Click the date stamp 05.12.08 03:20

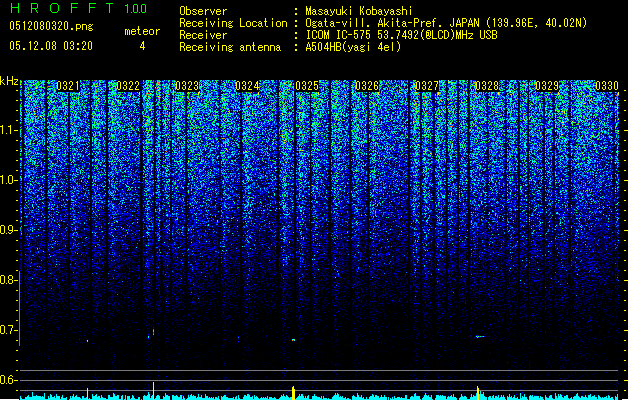[51, 46]
